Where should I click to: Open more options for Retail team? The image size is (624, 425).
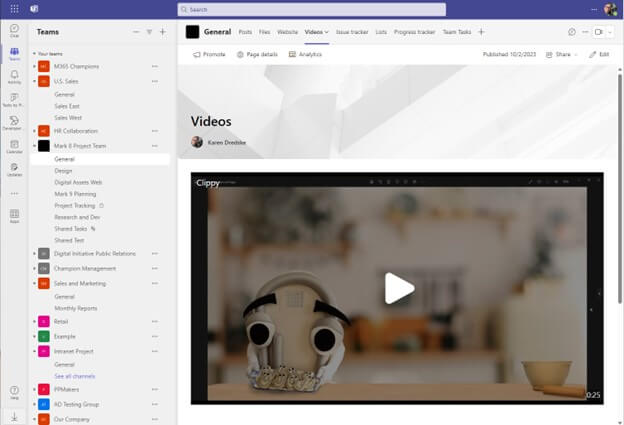click(x=155, y=322)
